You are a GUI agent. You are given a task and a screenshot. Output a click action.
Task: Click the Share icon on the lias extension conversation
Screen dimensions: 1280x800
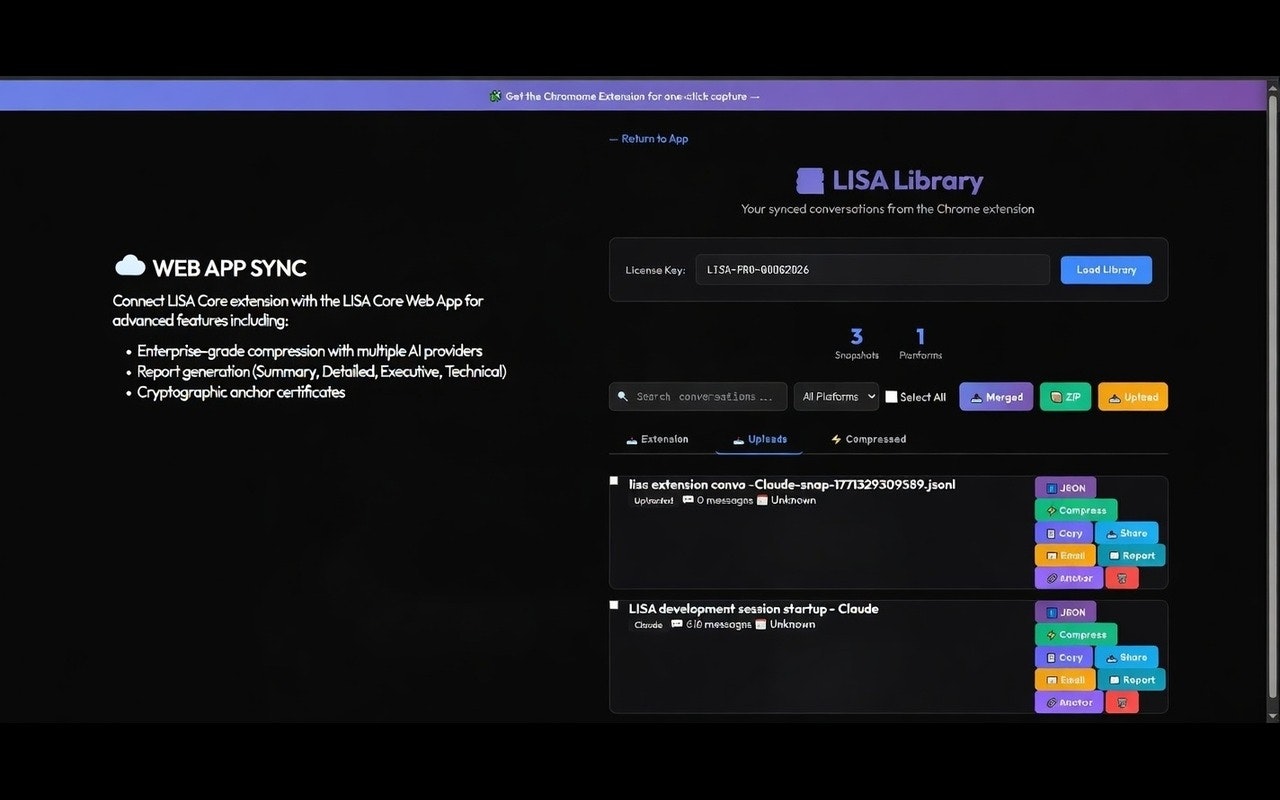pos(1127,533)
